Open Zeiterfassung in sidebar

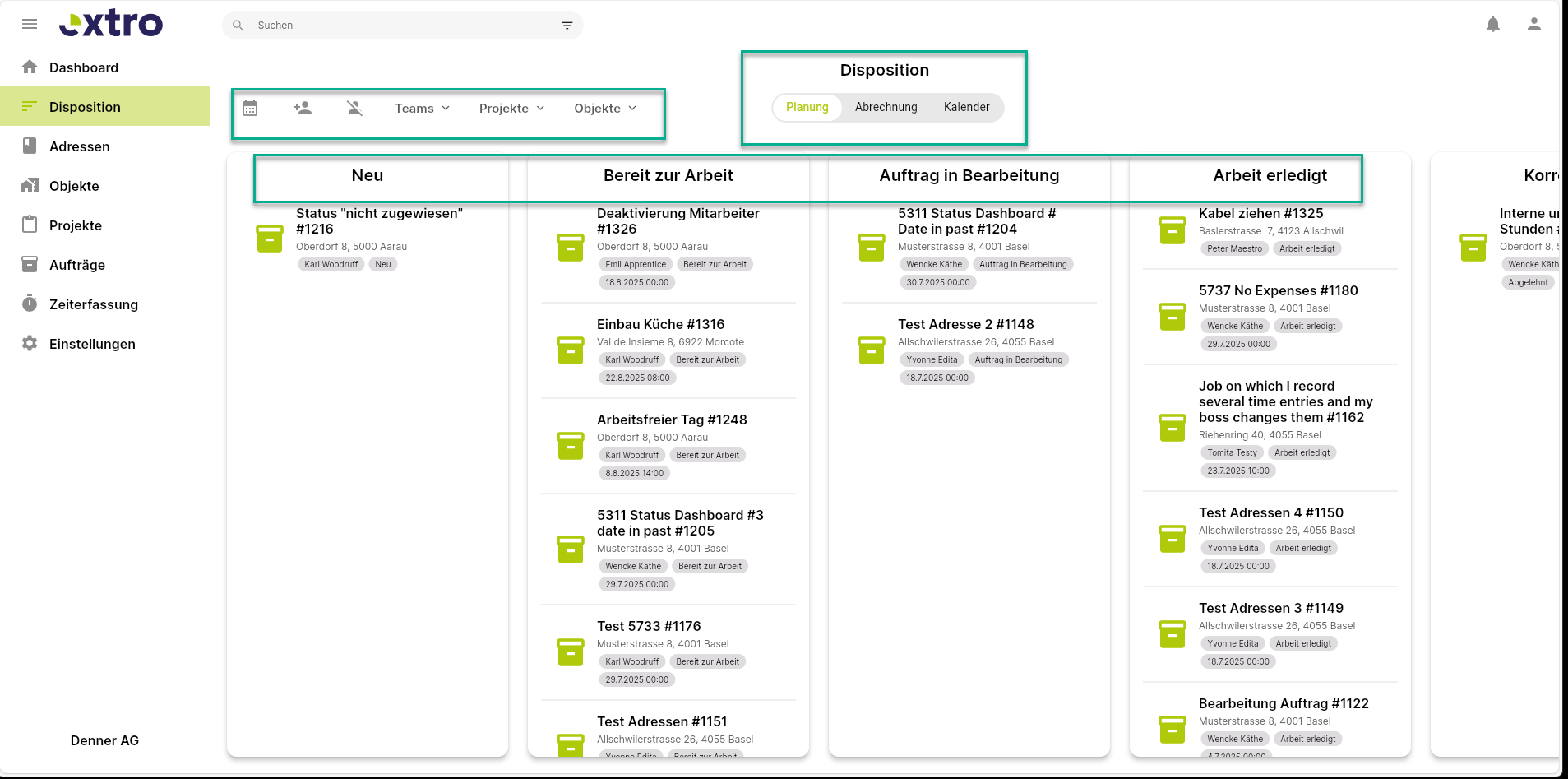[x=104, y=304]
